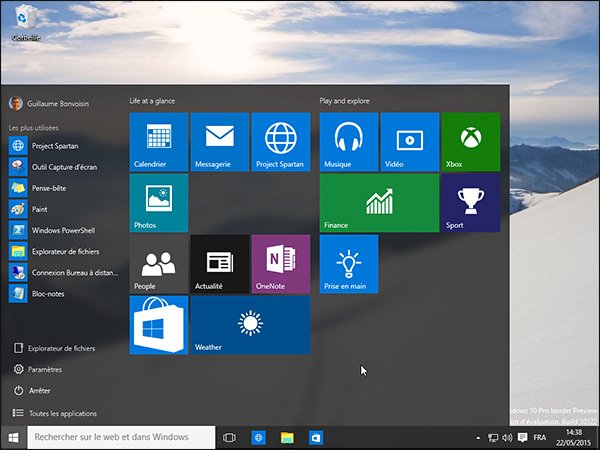Open Project Spartan from the taskbar
The width and height of the screenshot is (600, 450).
(259, 437)
